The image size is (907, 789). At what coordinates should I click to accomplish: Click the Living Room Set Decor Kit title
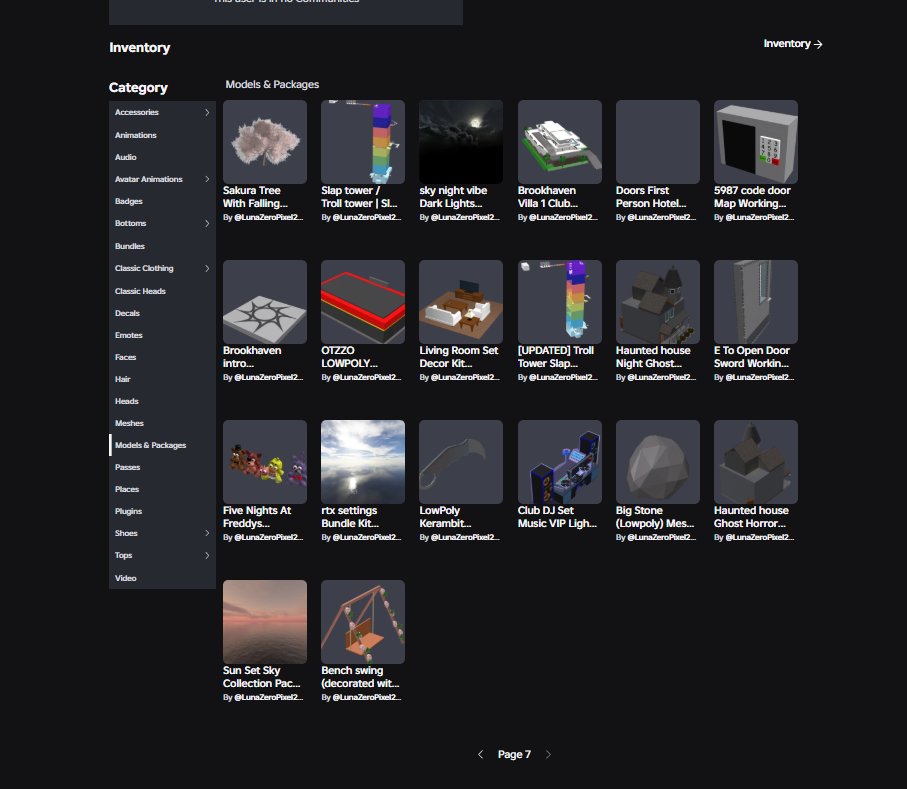(x=459, y=357)
